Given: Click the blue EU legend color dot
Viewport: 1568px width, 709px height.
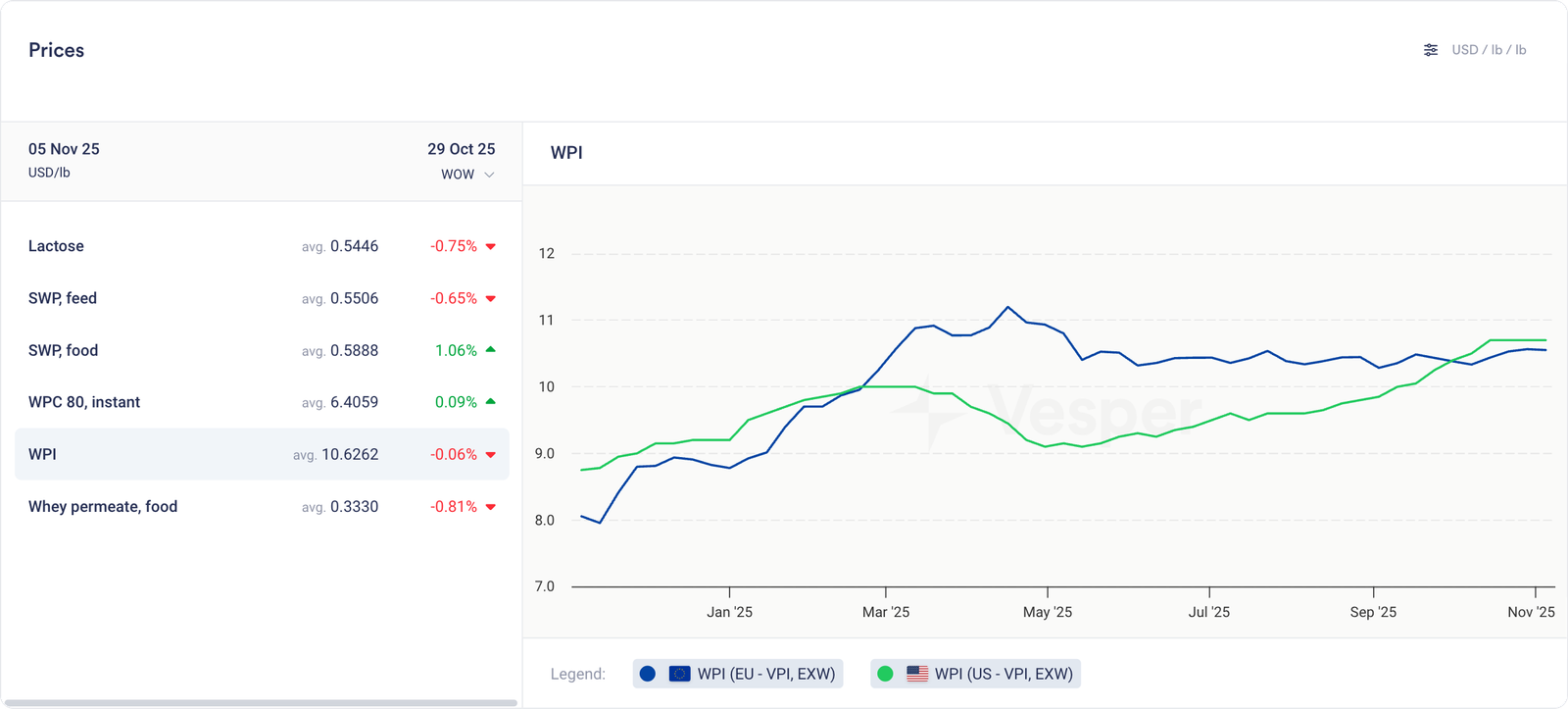Looking at the screenshot, I should click(x=647, y=674).
